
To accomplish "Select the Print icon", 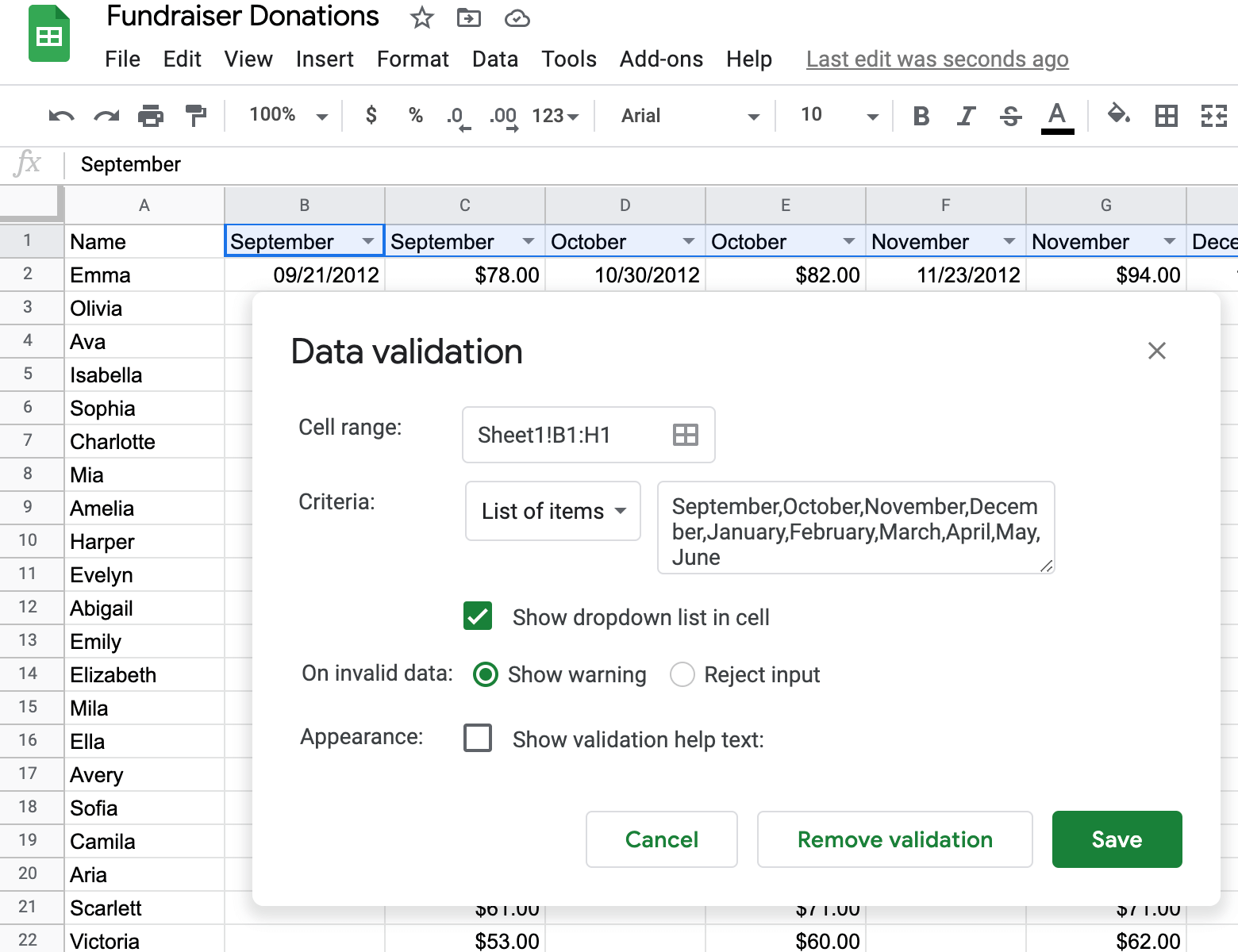I will (x=151, y=115).
